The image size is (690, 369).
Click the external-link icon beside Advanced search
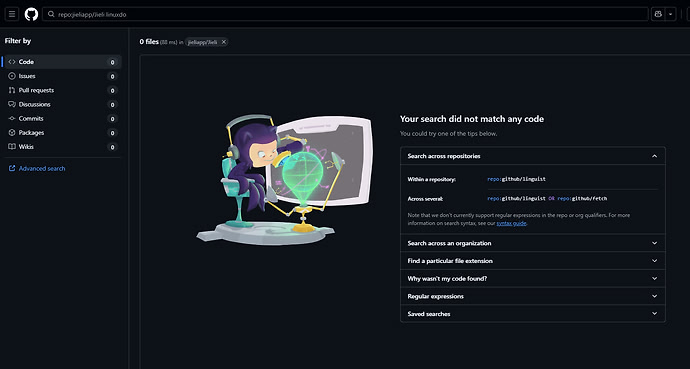point(12,168)
